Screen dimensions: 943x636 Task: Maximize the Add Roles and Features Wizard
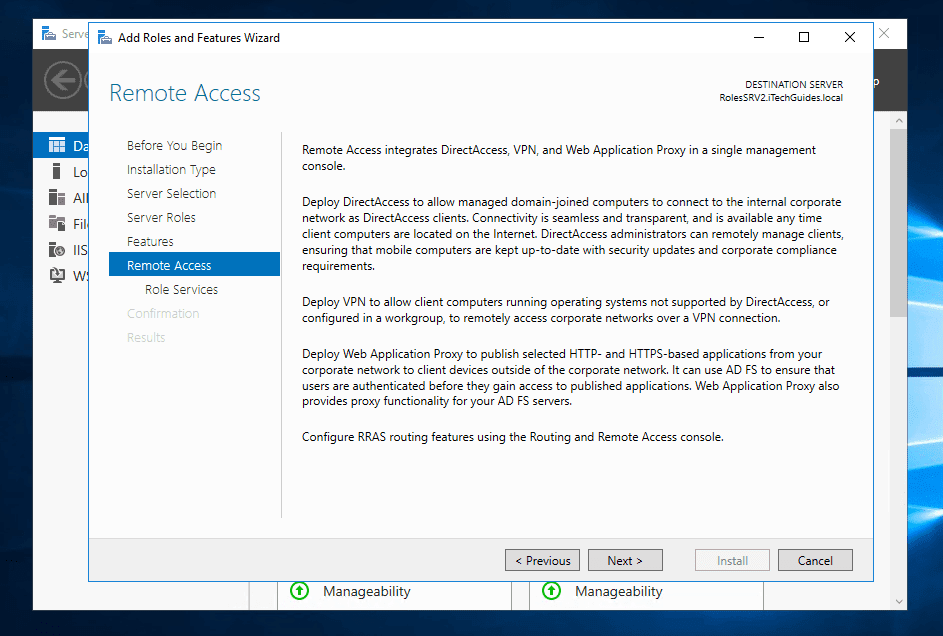tap(804, 37)
